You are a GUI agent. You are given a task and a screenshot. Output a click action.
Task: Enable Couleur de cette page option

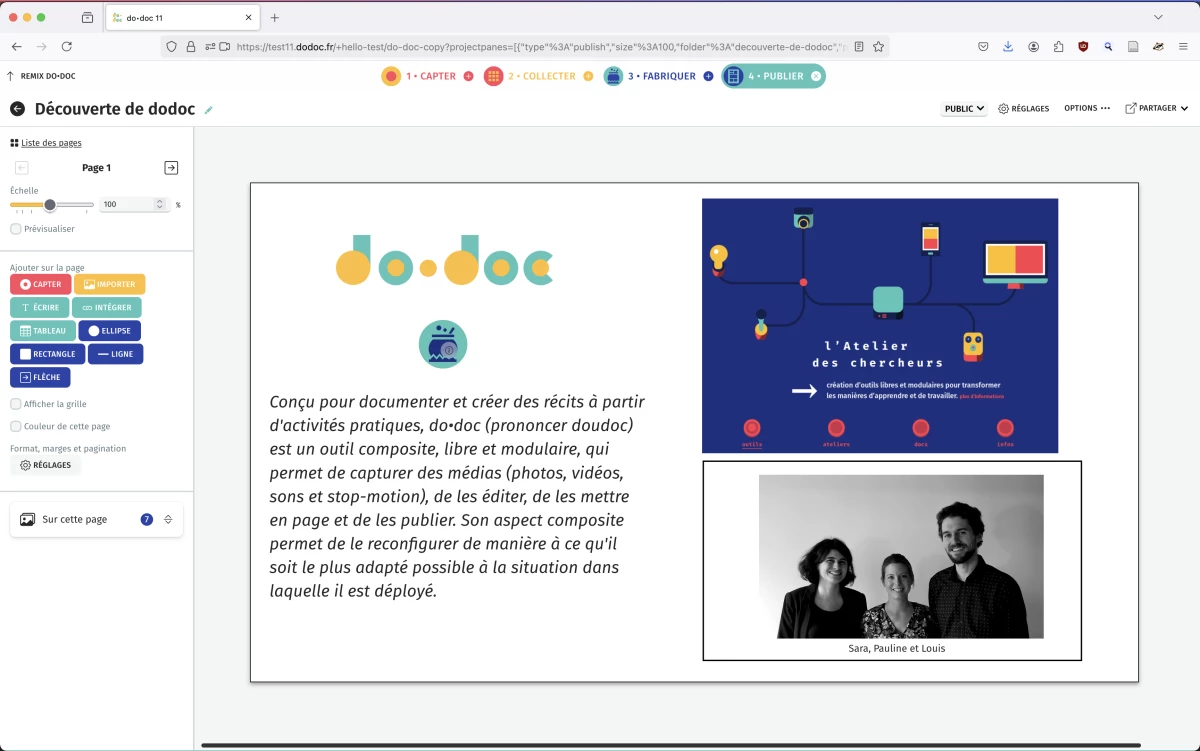click(x=16, y=426)
